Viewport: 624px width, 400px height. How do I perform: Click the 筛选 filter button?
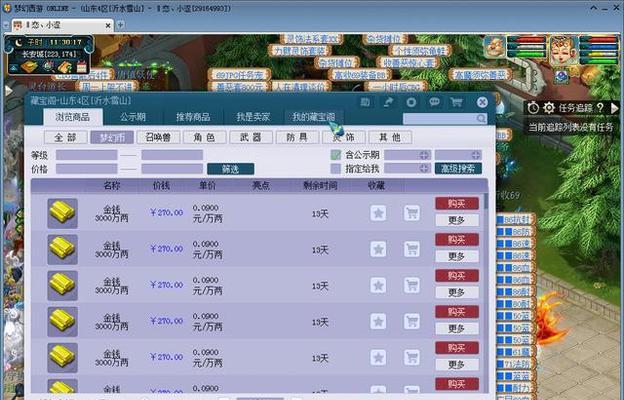[230, 169]
